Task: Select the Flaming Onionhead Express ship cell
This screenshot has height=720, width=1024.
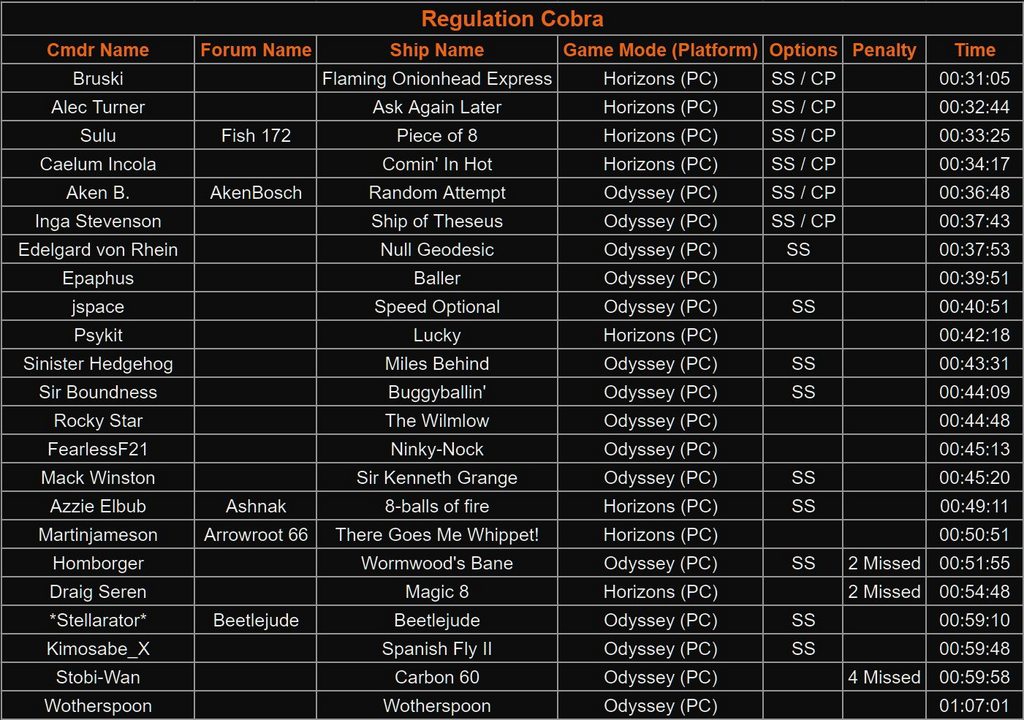Action: 437,79
